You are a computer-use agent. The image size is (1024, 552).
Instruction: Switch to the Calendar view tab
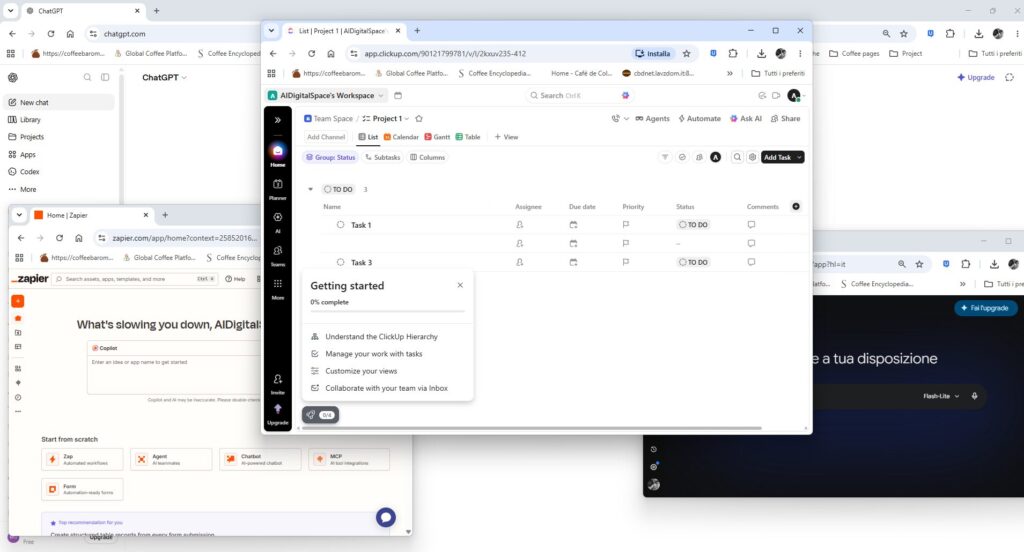pos(401,137)
